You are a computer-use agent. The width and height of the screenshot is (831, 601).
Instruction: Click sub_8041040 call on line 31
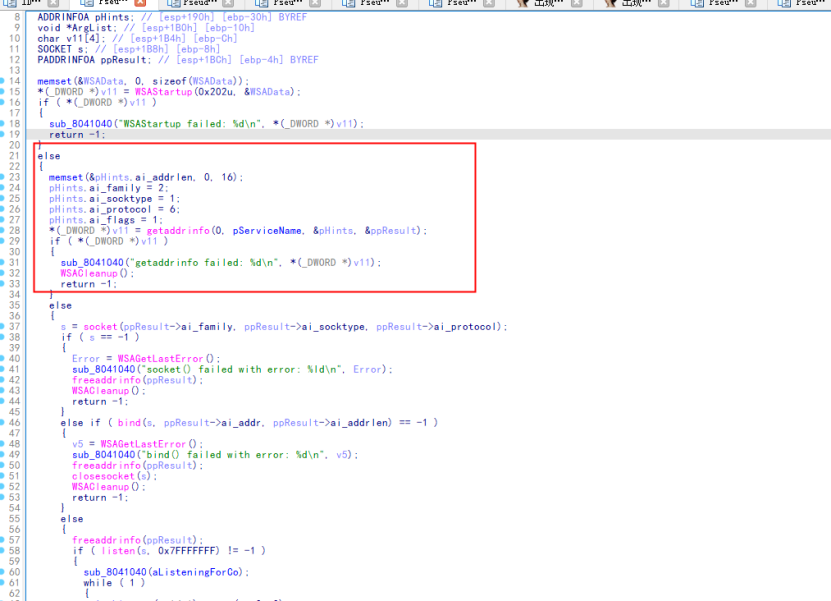[92, 262]
